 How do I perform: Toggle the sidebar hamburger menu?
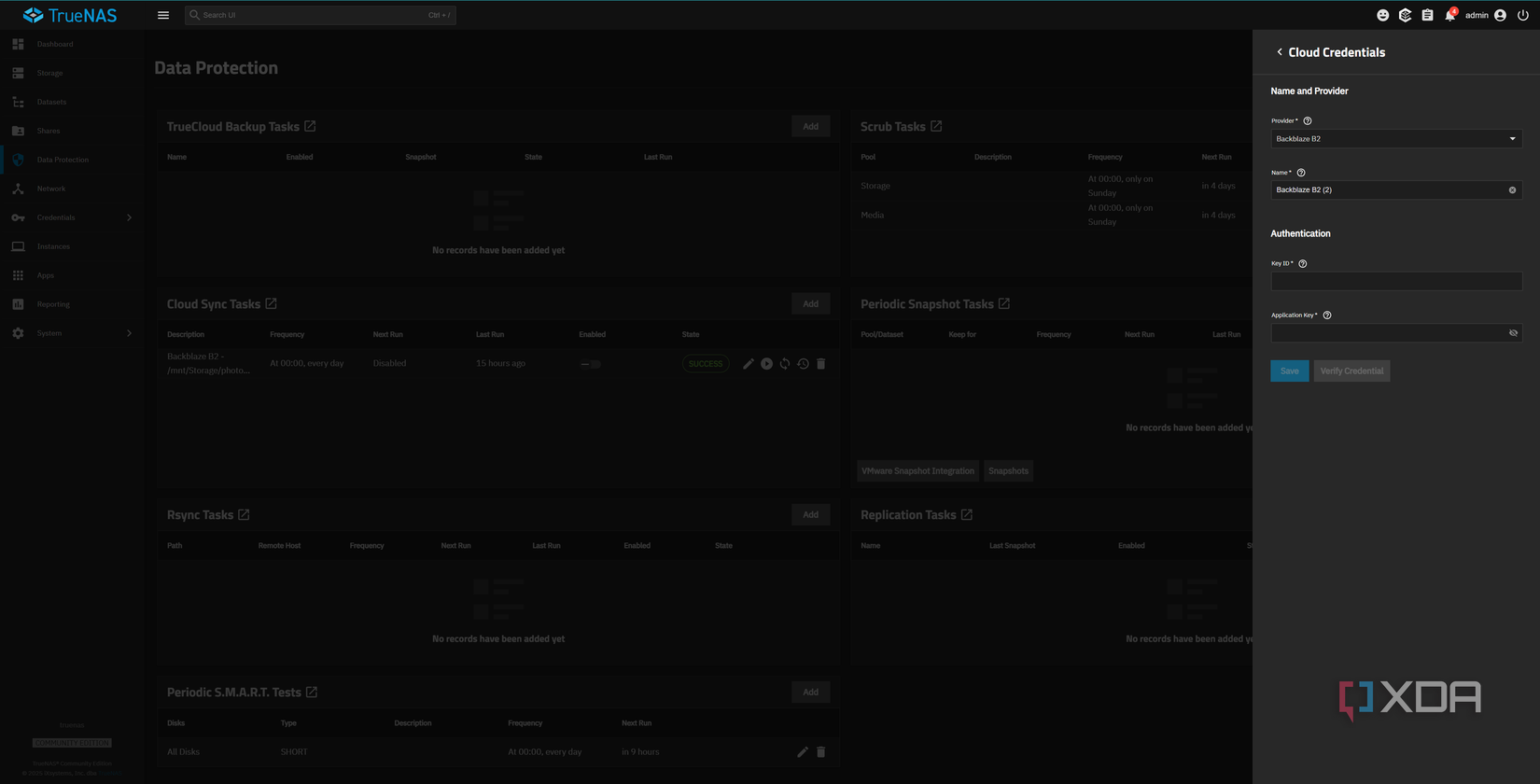(x=163, y=15)
